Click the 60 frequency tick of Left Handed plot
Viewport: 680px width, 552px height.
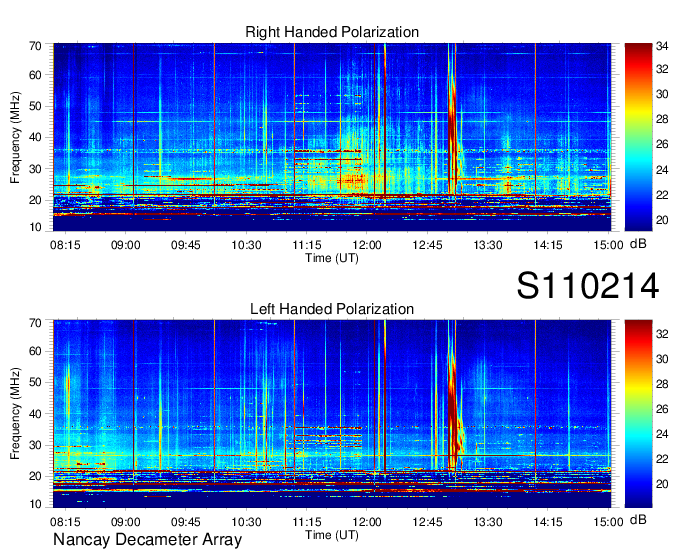[x=35, y=351]
